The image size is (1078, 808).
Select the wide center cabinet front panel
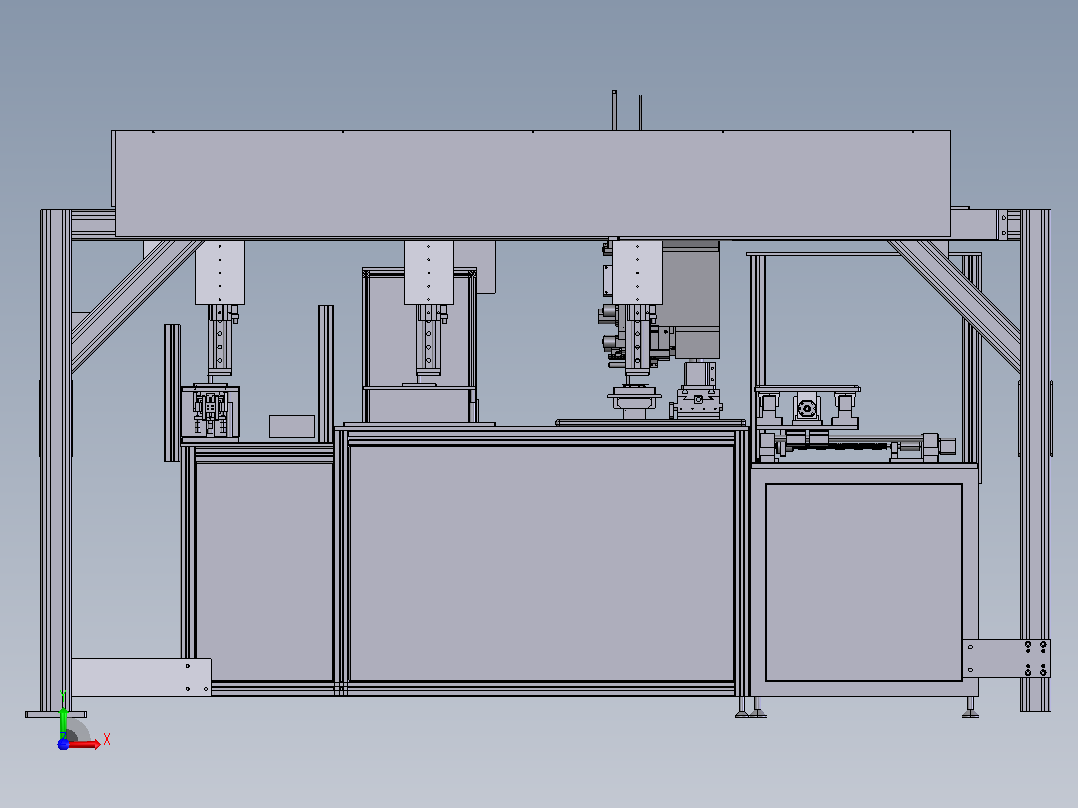tap(541, 563)
